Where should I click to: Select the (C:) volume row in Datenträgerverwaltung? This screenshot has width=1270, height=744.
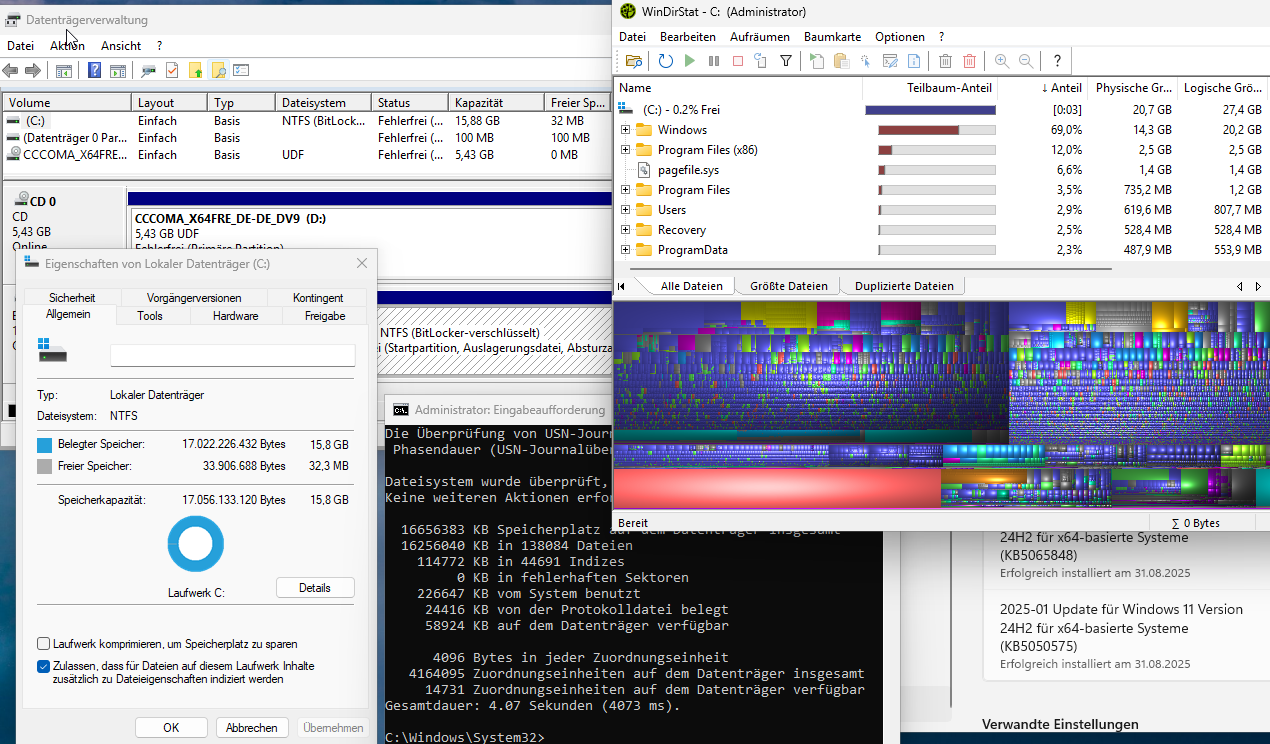(x=304, y=121)
